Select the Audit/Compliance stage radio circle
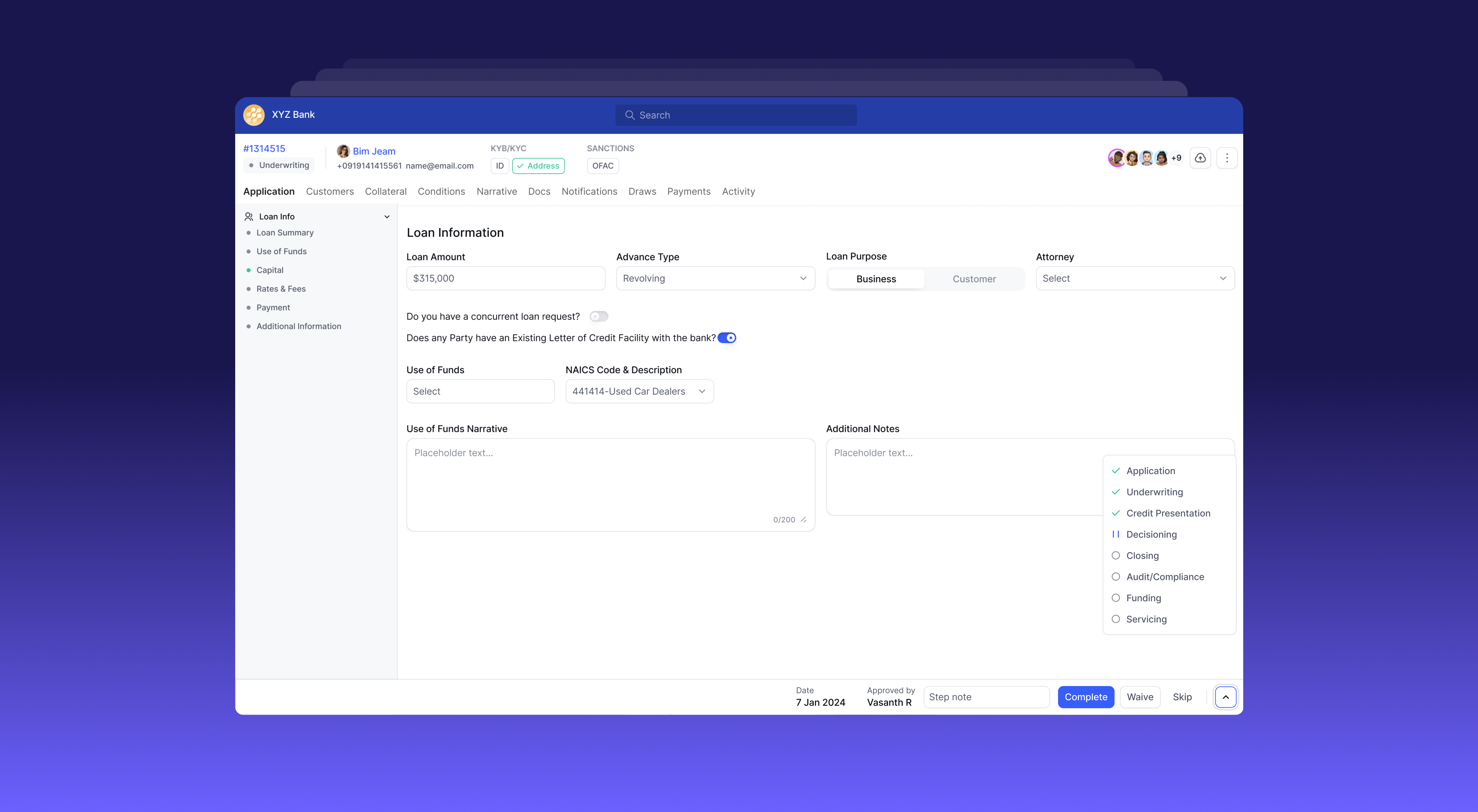 (1116, 577)
